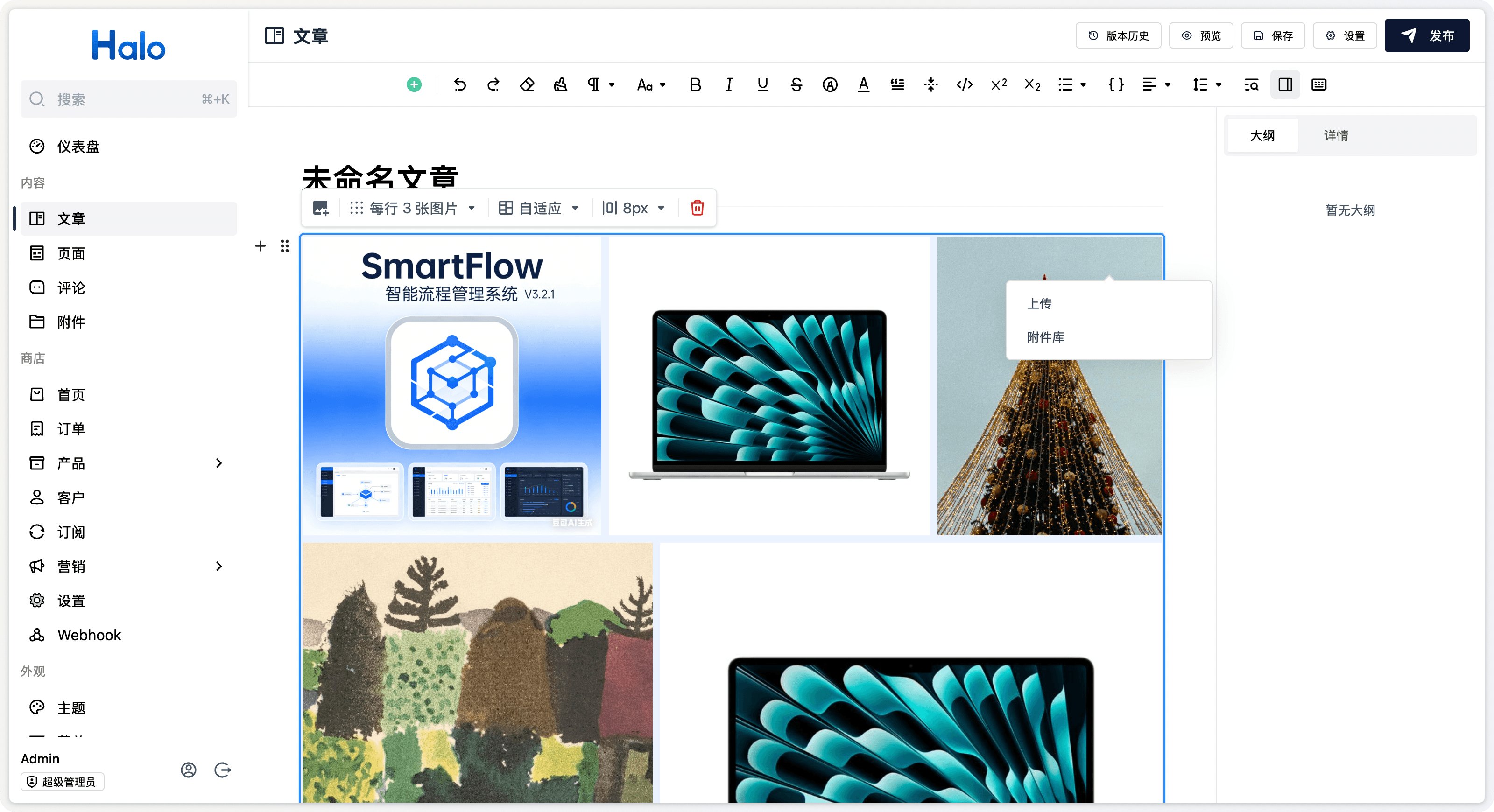Toggle strikethrough formatting
The height and width of the screenshot is (812, 1494).
(796, 84)
